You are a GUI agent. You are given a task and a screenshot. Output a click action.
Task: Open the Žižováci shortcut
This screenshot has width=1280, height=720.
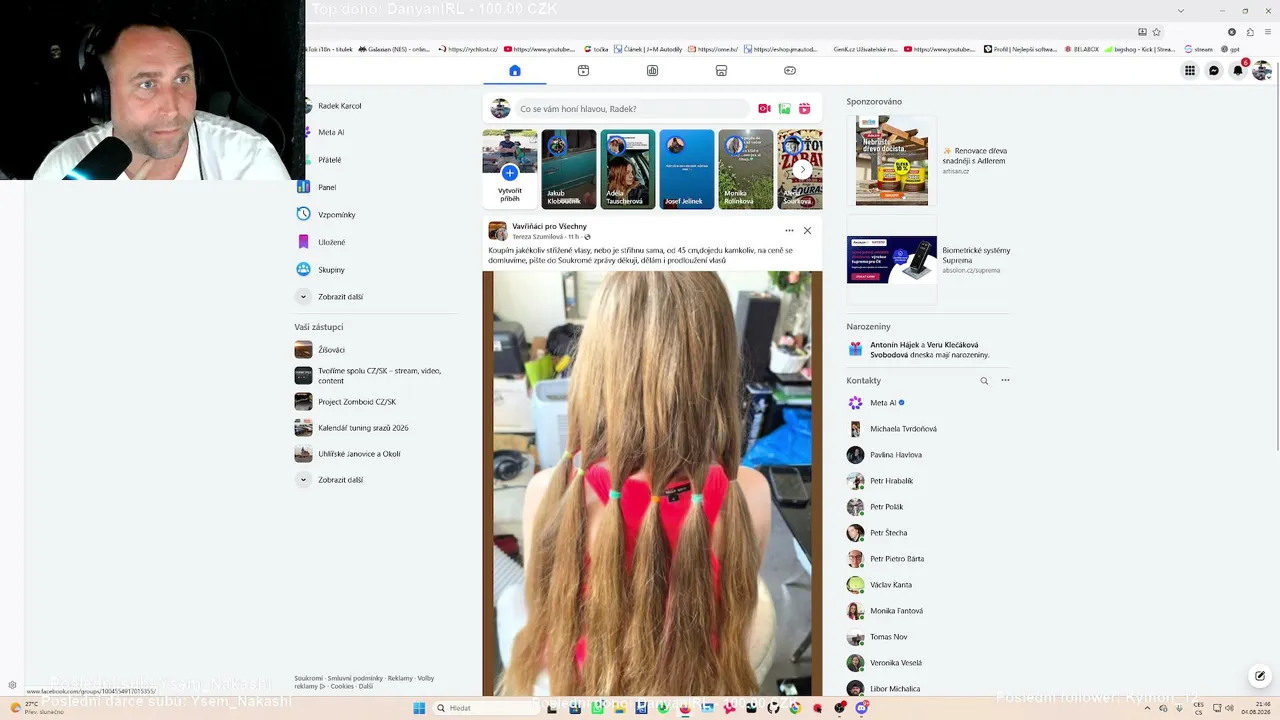331,350
